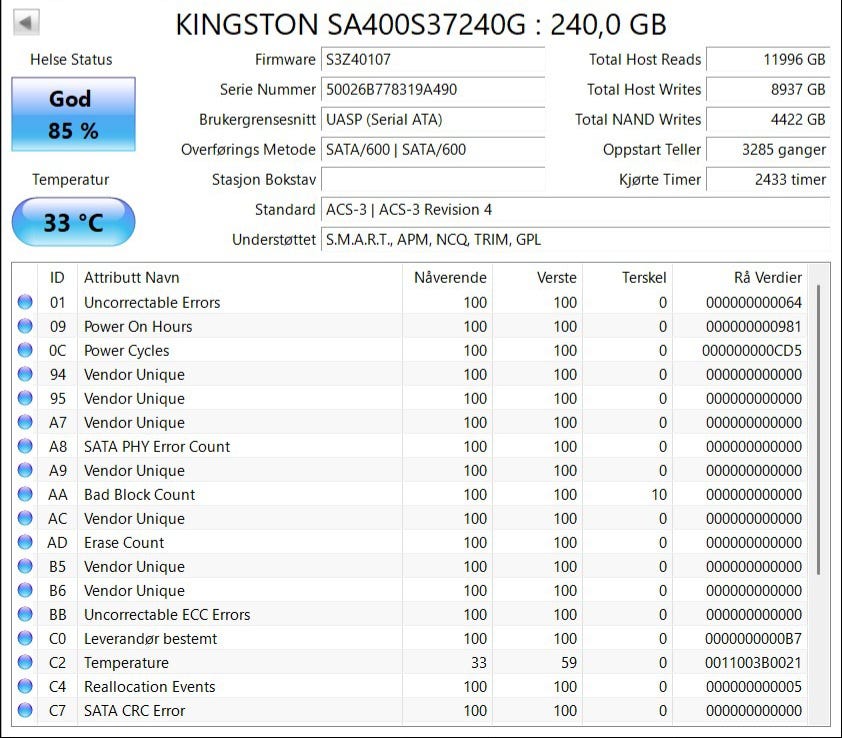Viewport: 842px width, 738px height.
Task: Click raw value 000000000005 for Reallocation Events
Action: tap(753, 686)
